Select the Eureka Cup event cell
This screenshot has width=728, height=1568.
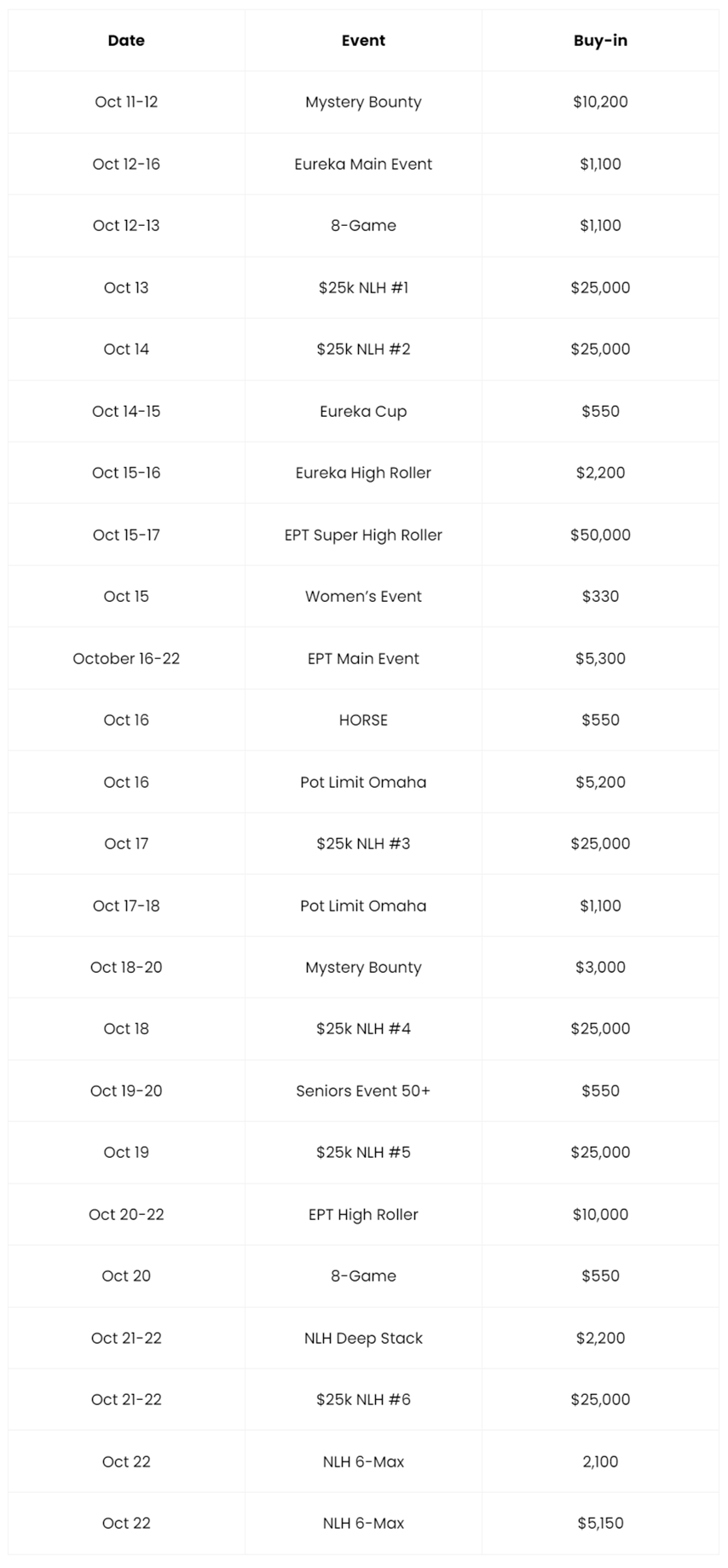[363, 411]
